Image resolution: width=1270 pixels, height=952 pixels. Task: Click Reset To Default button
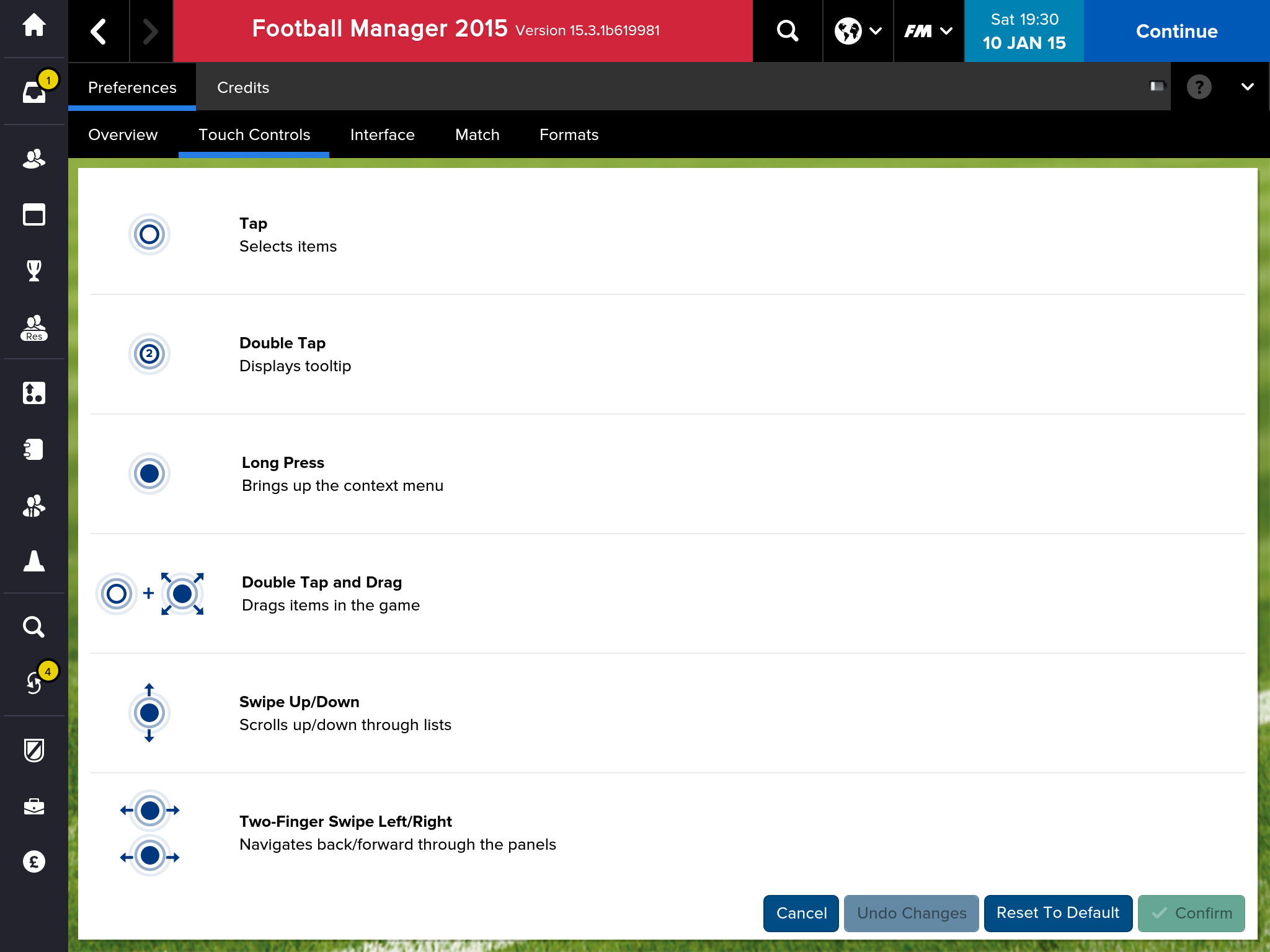[1057, 913]
